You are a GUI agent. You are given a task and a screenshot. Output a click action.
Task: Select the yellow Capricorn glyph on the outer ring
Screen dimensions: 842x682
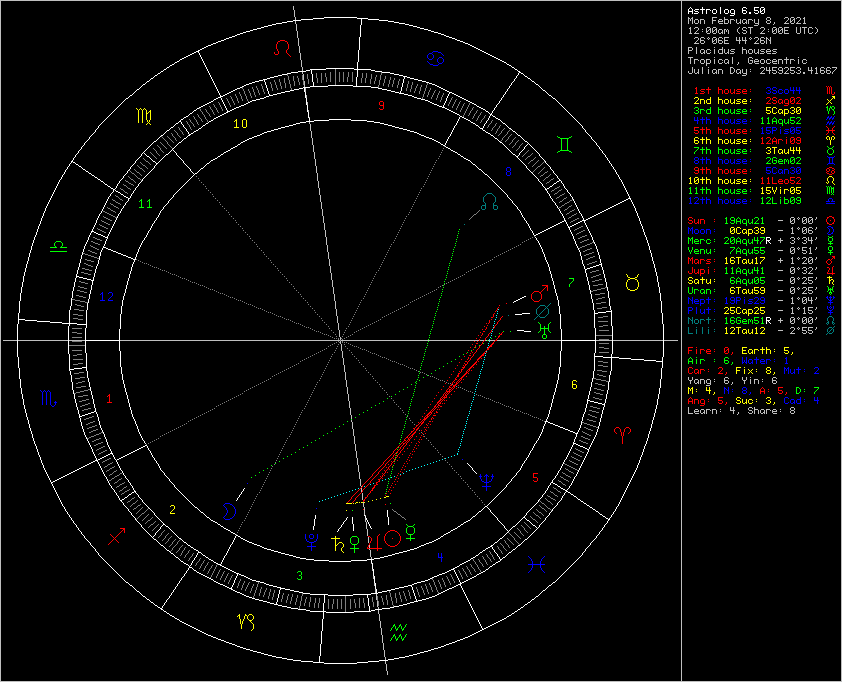tap(246, 622)
